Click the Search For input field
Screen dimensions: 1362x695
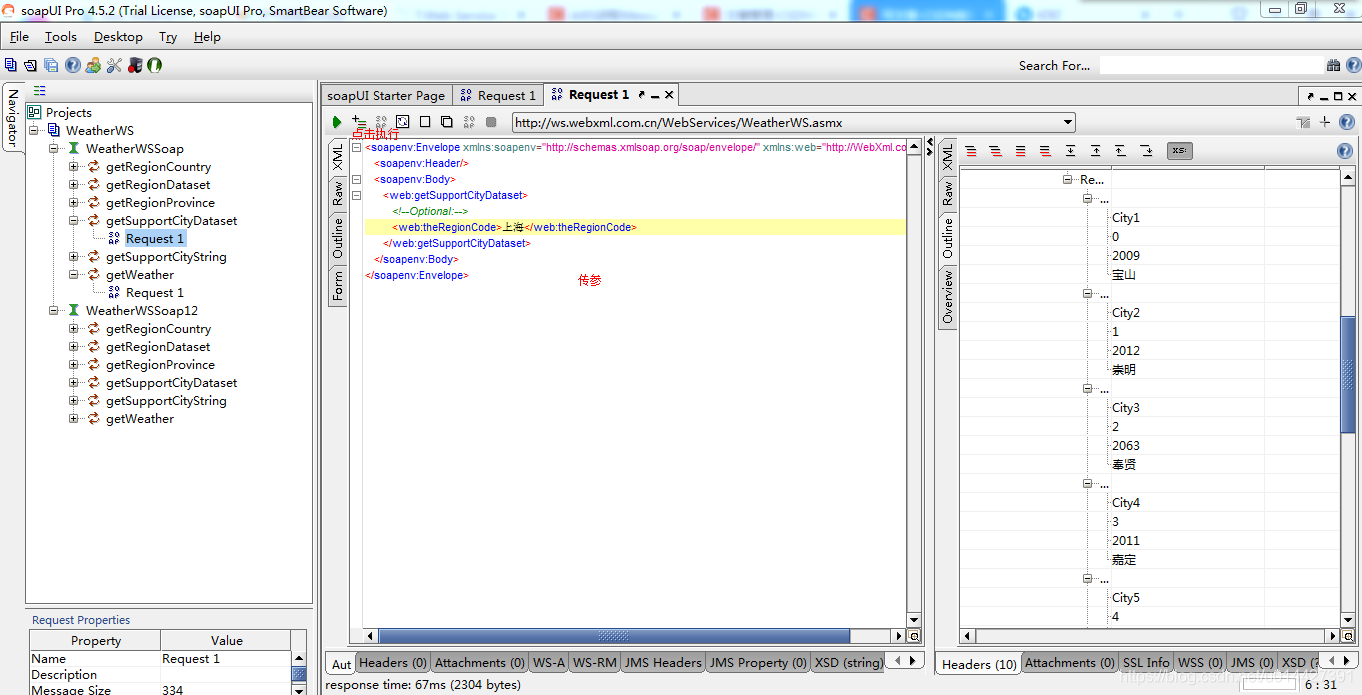pos(1210,65)
